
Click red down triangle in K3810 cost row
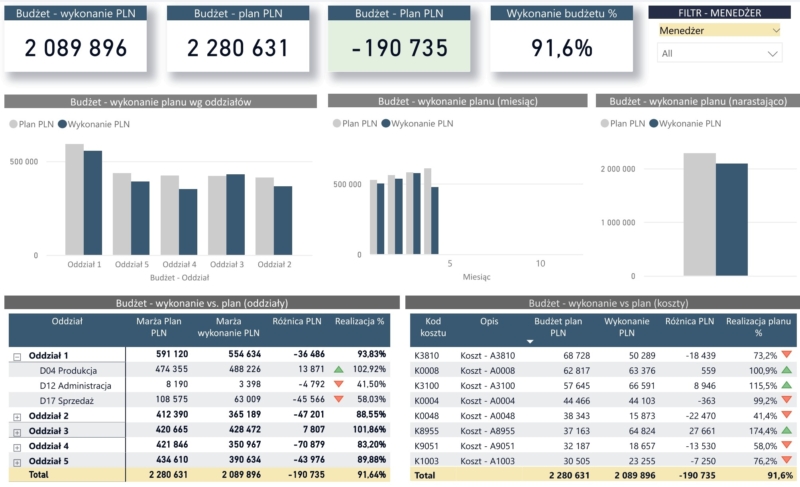pos(785,355)
